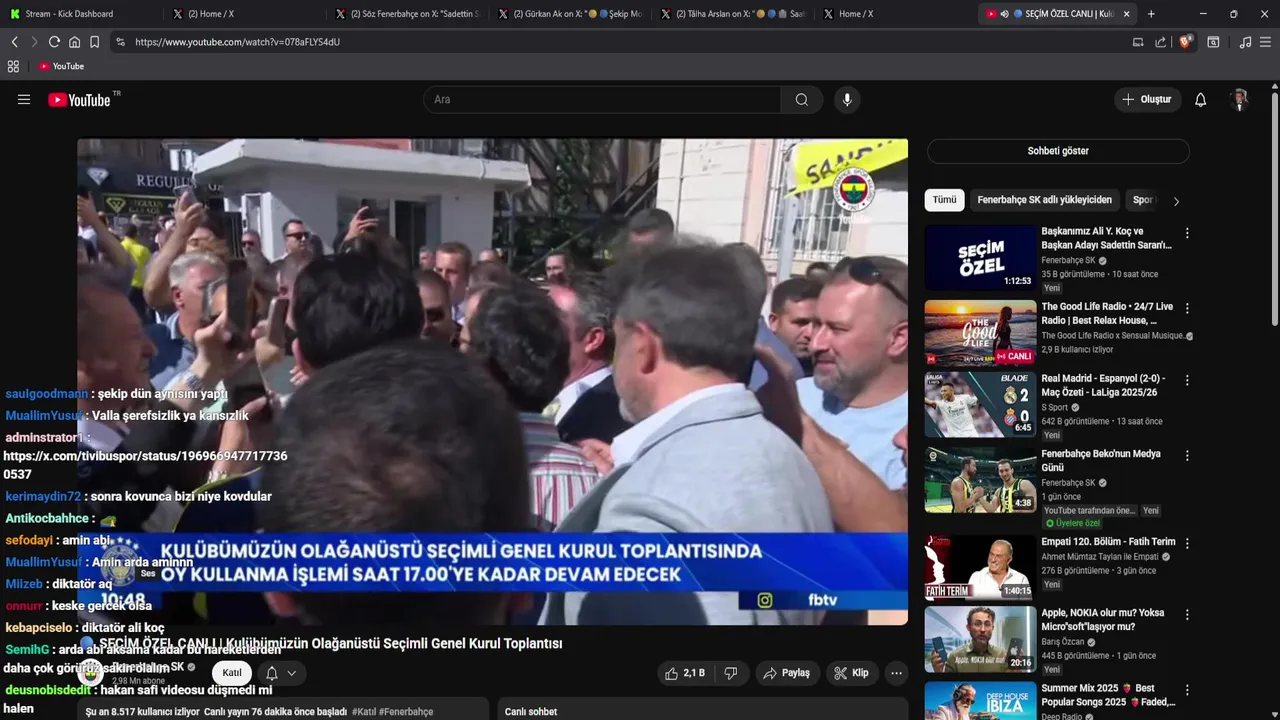
Task: Select Fenerbahçe SK adlı yükleyiciden chip
Action: click(x=1044, y=200)
